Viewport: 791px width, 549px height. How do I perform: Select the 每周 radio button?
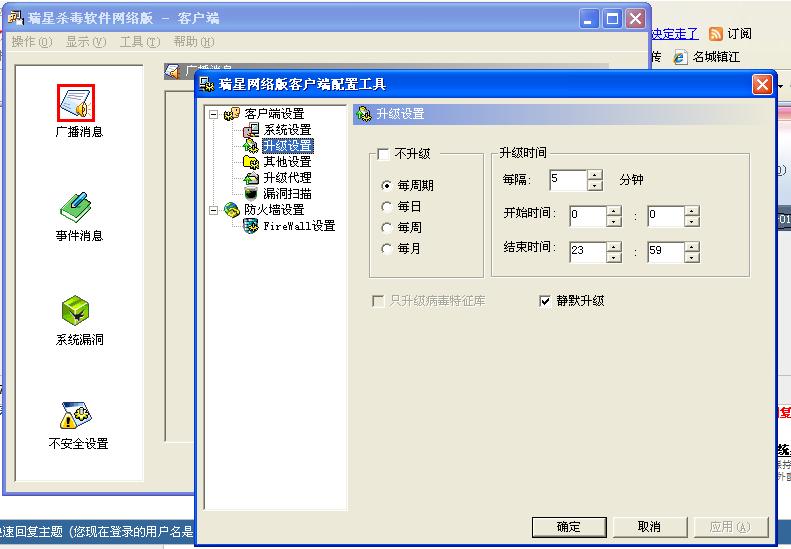click(386, 228)
